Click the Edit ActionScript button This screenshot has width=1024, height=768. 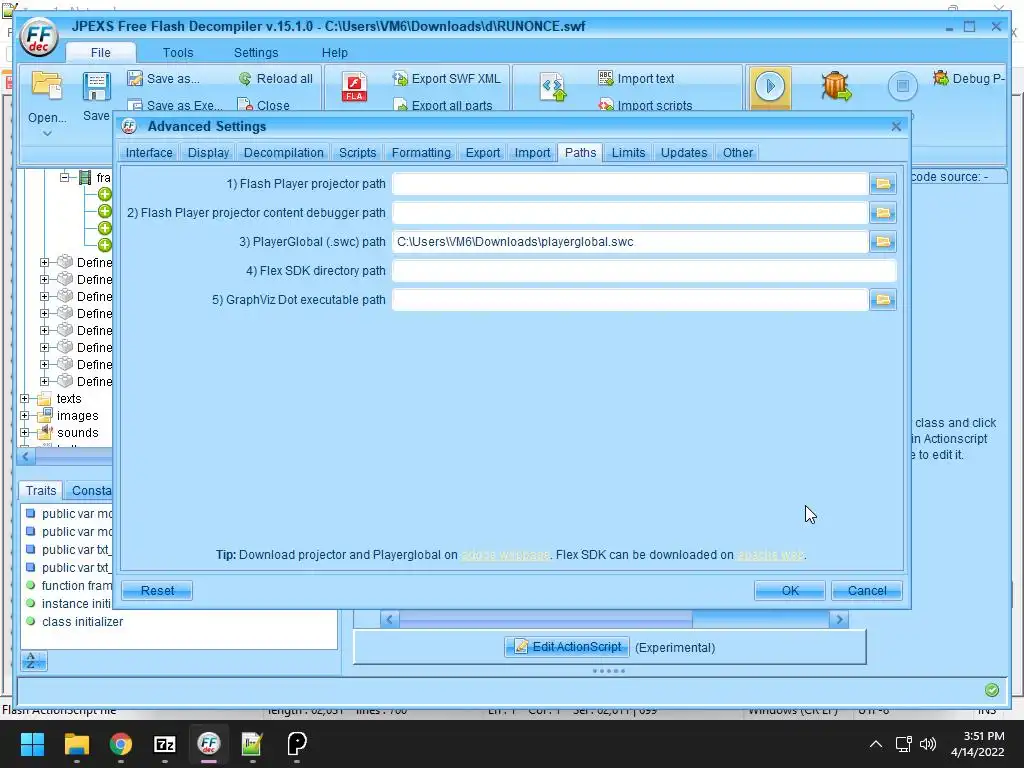567,647
